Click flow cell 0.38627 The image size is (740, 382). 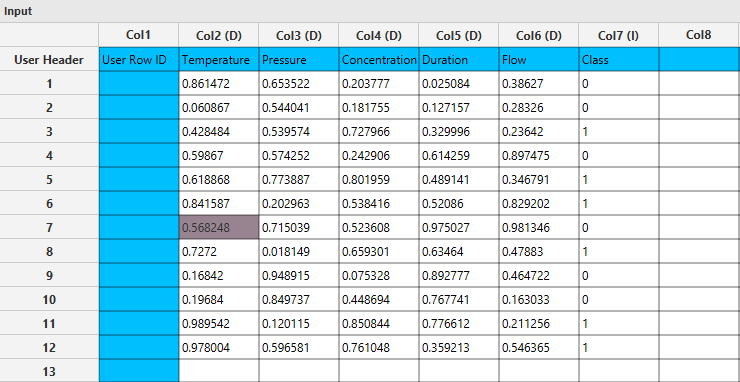[539, 84]
